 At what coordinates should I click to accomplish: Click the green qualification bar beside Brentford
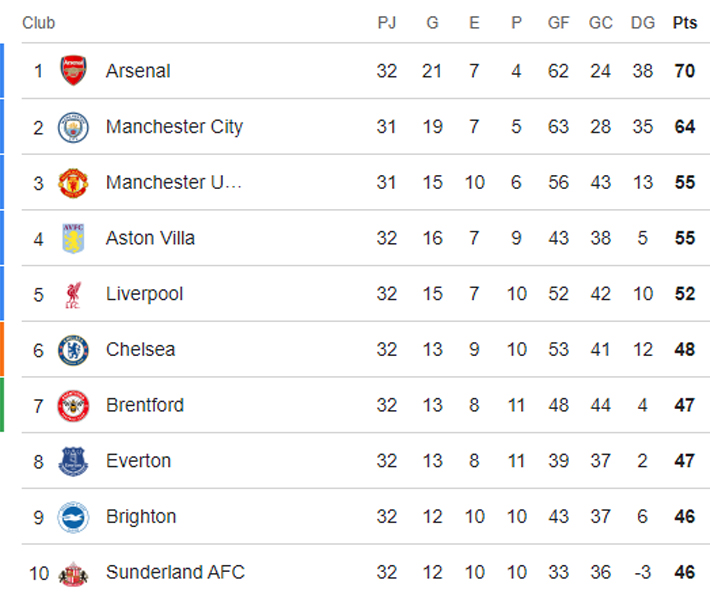click(x=2, y=404)
